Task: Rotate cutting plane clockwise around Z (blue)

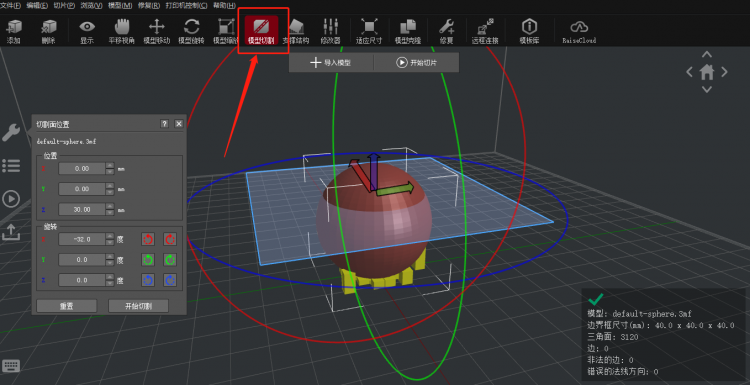Action: [170, 280]
